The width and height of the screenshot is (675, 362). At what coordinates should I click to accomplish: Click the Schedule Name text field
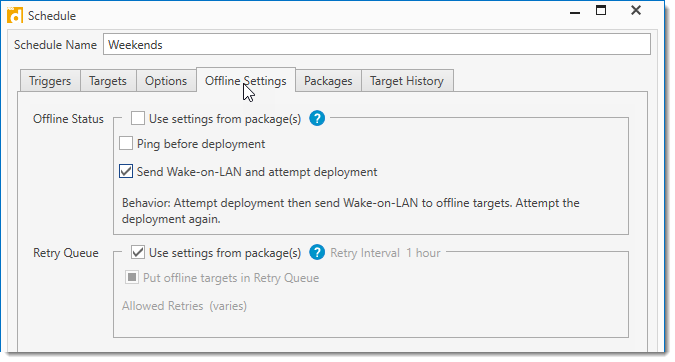pyautogui.click(x=377, y=44)
